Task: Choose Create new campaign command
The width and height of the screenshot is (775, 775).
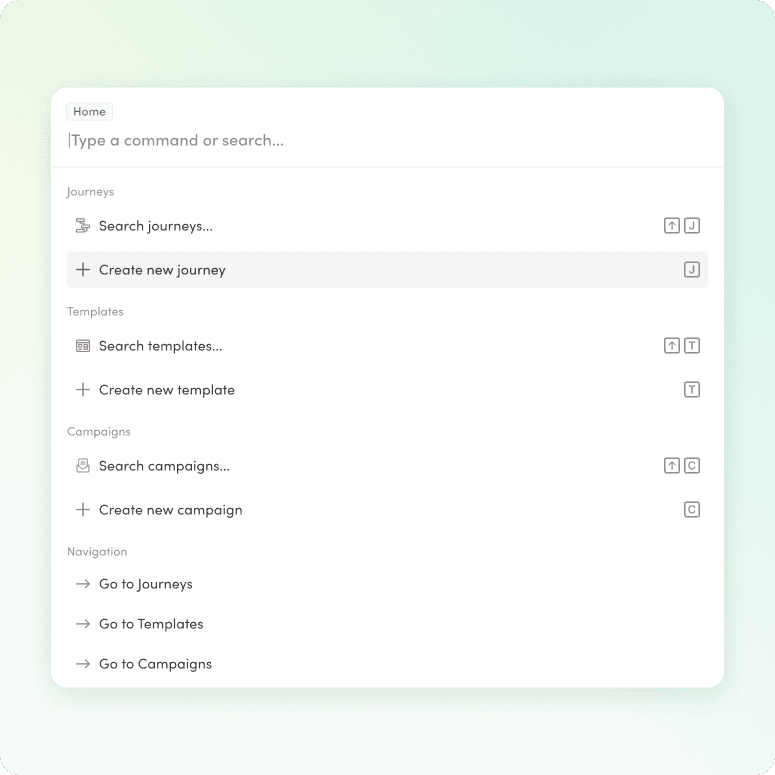Action: [388, 510]
